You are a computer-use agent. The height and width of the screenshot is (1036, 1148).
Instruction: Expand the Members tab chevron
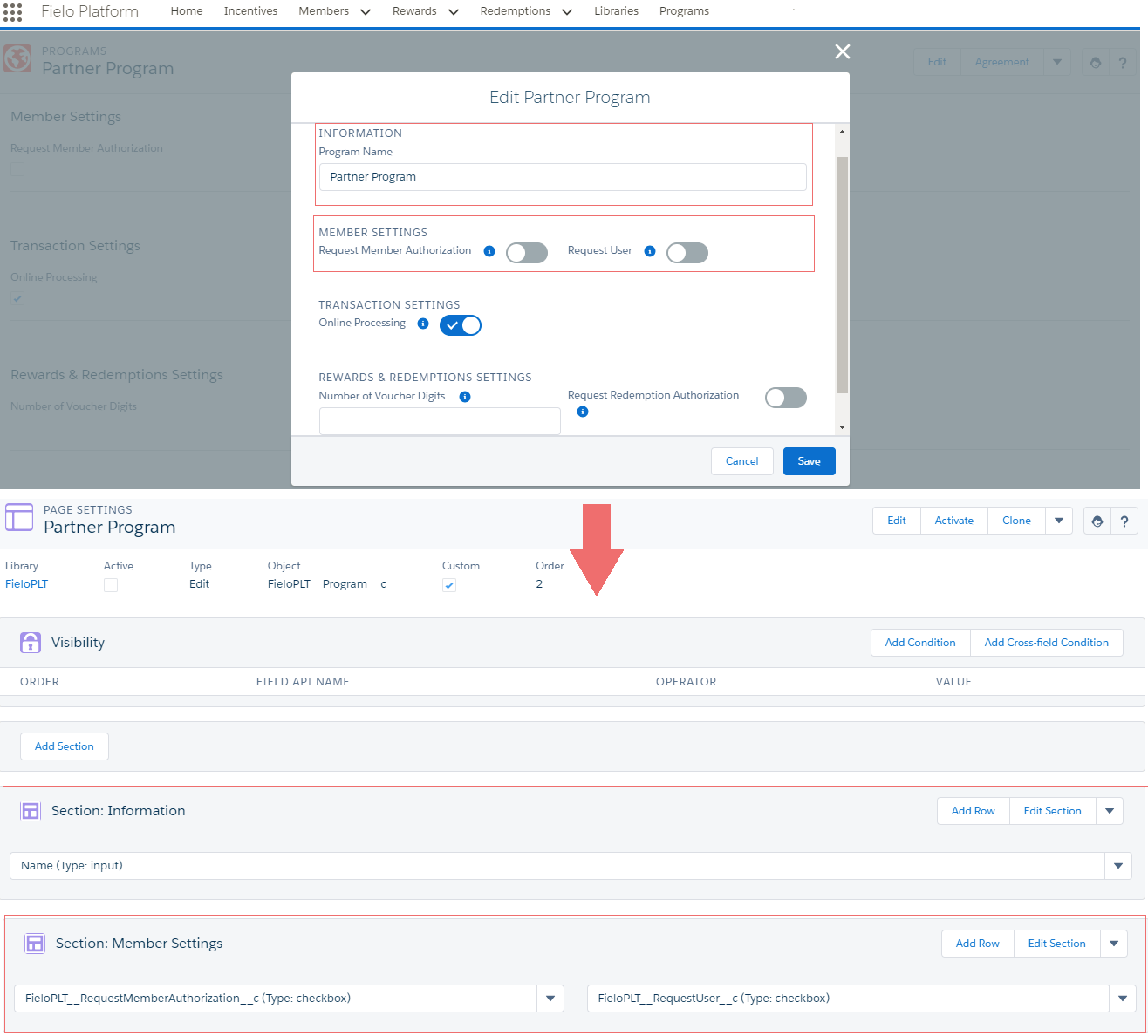(x=366, y=11)
